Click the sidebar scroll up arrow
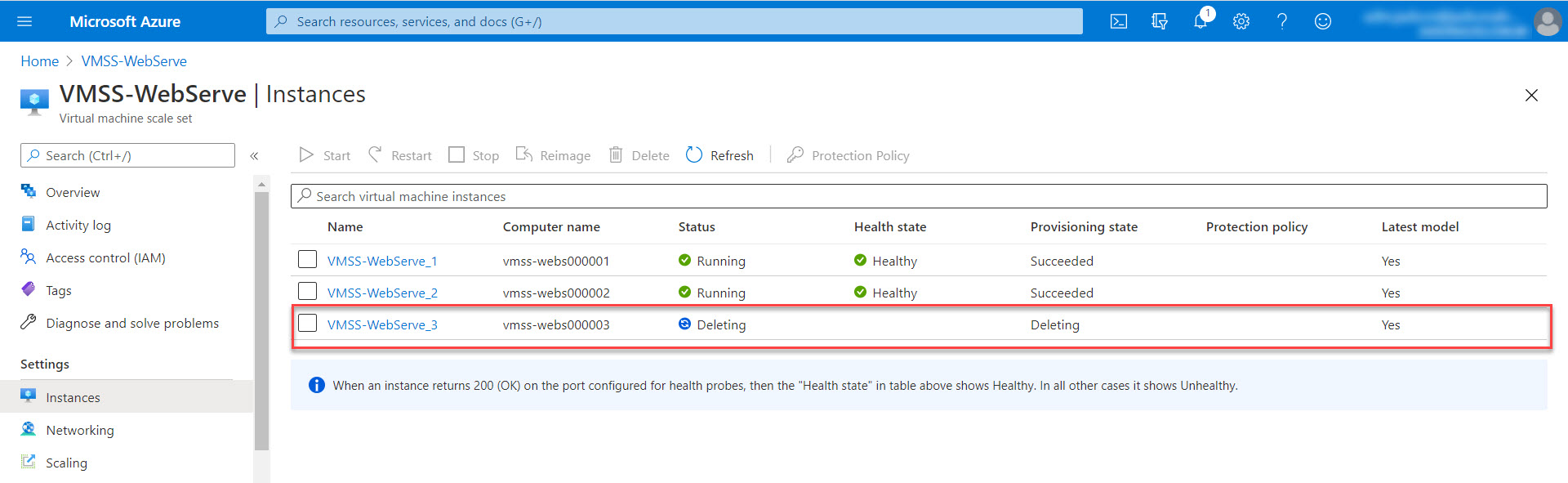The image size is (1568, 483). click(261, 185)
